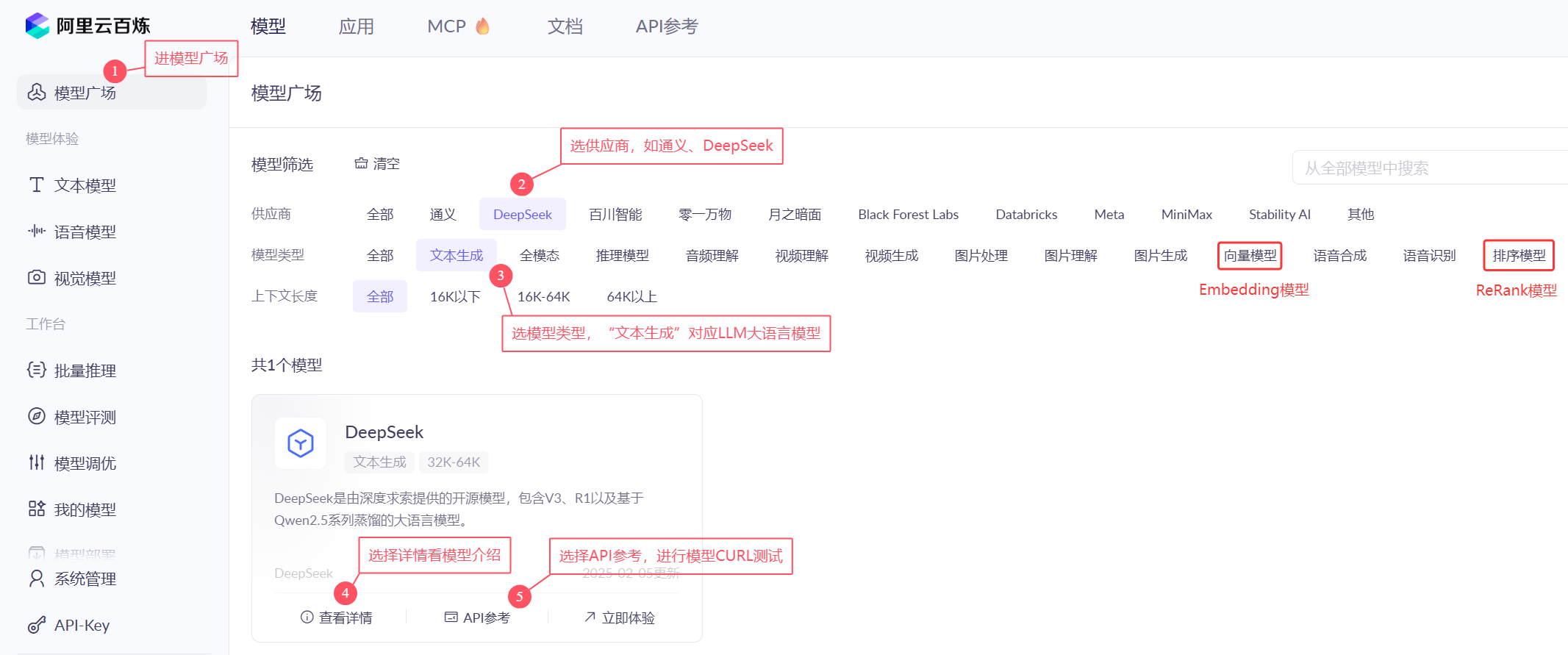Select model type 图片生成
The image size is (1568, 655).
pyautogui.click(x=1161, y=255)
